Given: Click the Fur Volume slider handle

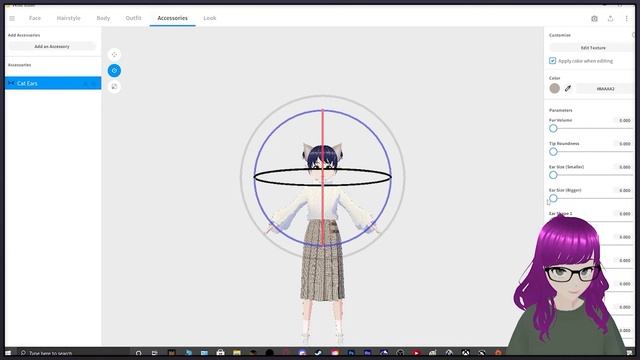Looking at the screenshot, I should pos(553,129).
